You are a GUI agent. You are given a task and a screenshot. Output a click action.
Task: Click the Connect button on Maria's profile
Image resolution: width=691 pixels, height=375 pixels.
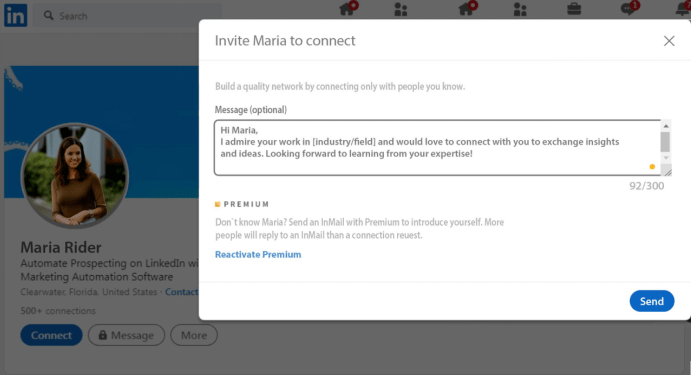pyautogui.click(x=51, y=335)
